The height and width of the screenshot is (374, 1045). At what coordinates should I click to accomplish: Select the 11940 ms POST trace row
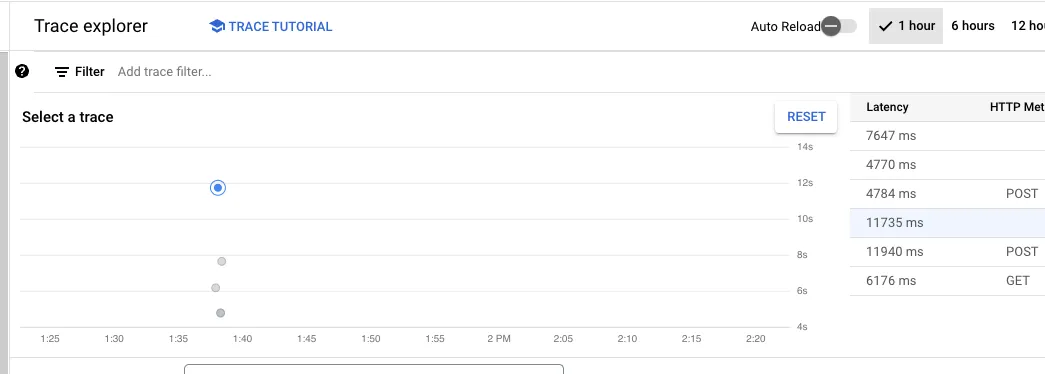[947, 252]
